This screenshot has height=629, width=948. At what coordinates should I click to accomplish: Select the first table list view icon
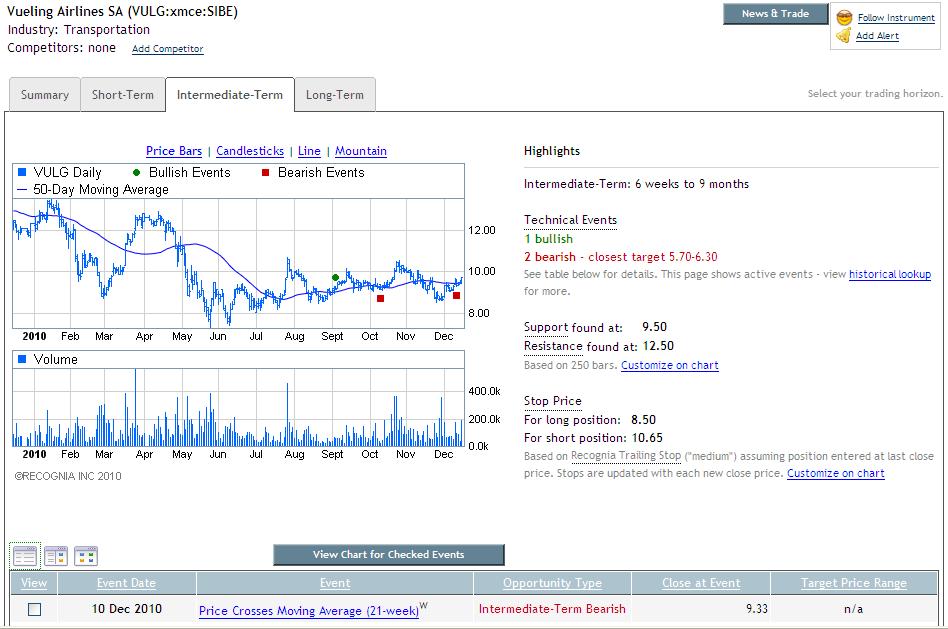tap(25, 556)
